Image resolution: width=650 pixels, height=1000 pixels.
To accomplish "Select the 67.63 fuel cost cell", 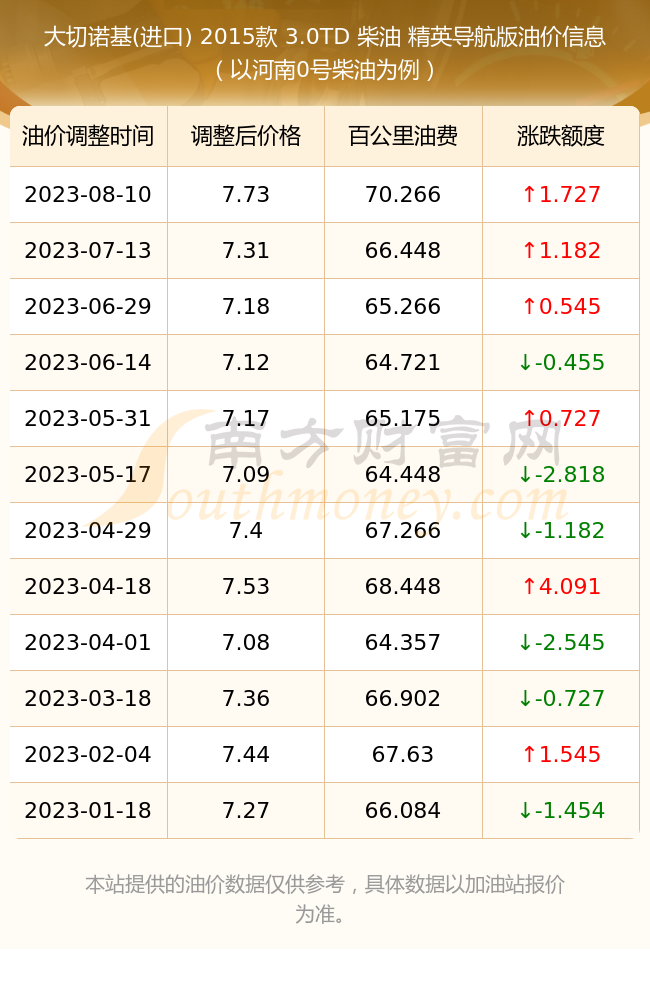I will coord(403,754).
